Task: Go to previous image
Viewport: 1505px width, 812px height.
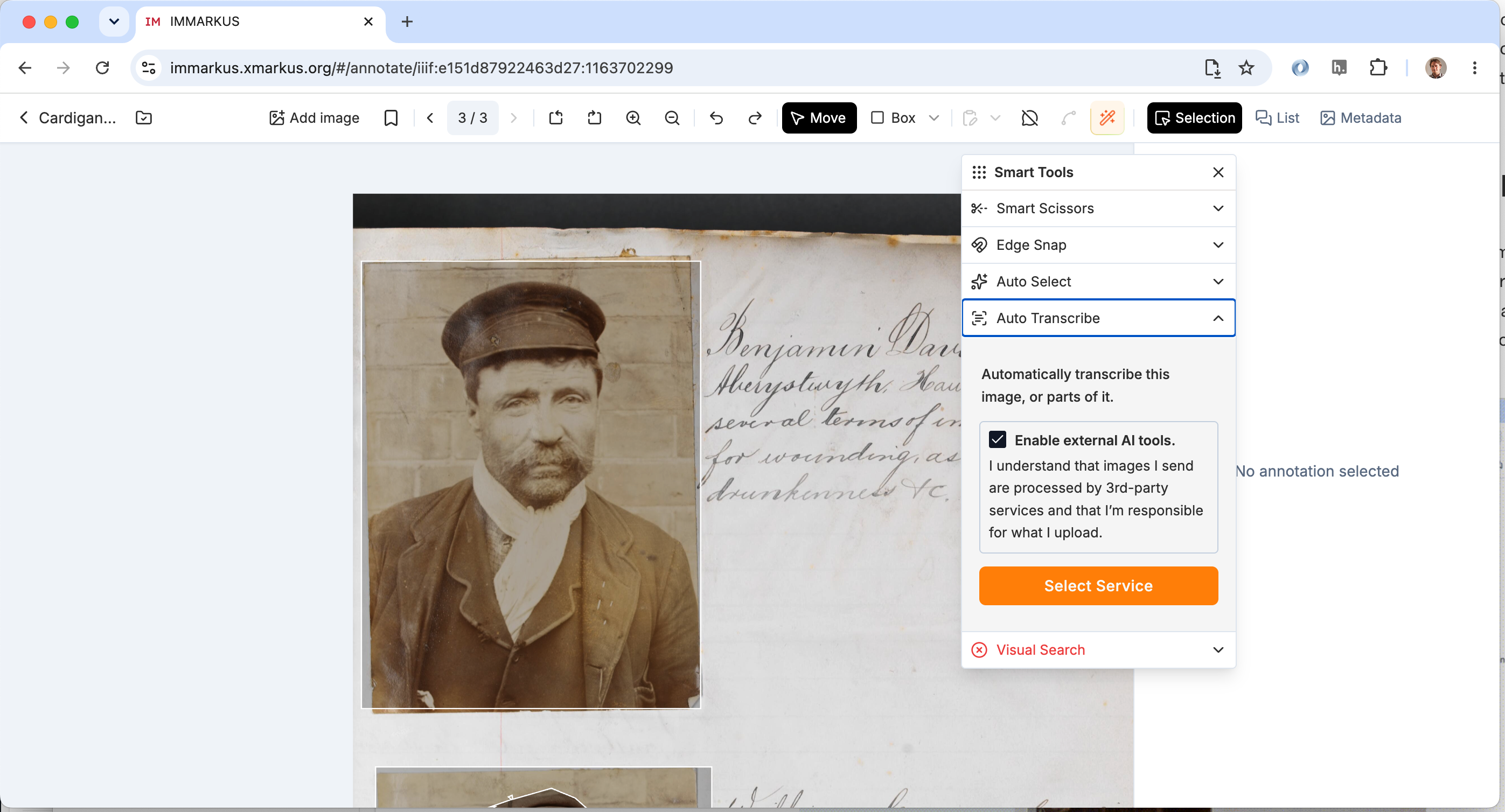Action: pyautogui.click(x=430, y=118)
